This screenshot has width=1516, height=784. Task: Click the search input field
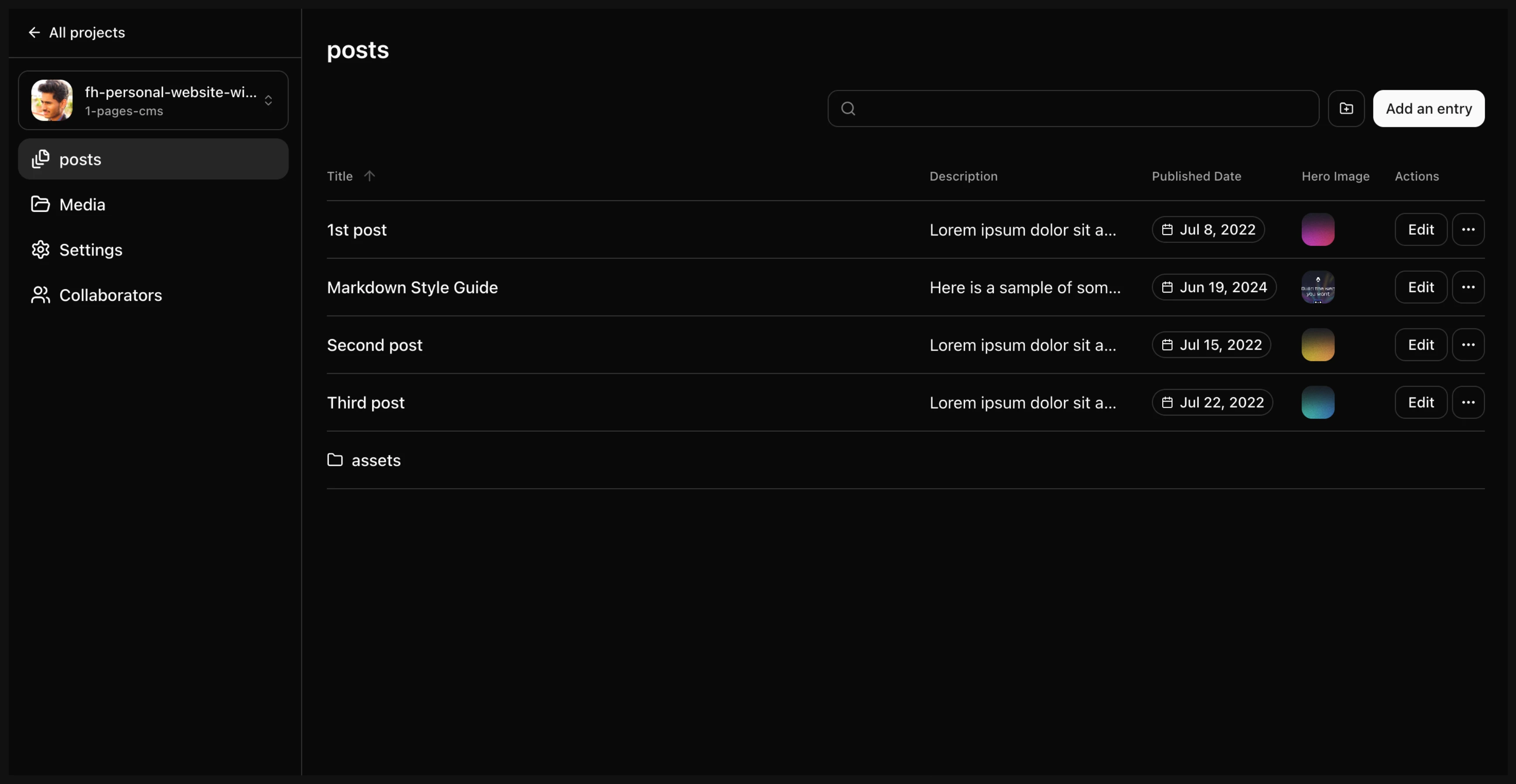click(1083, 108)
